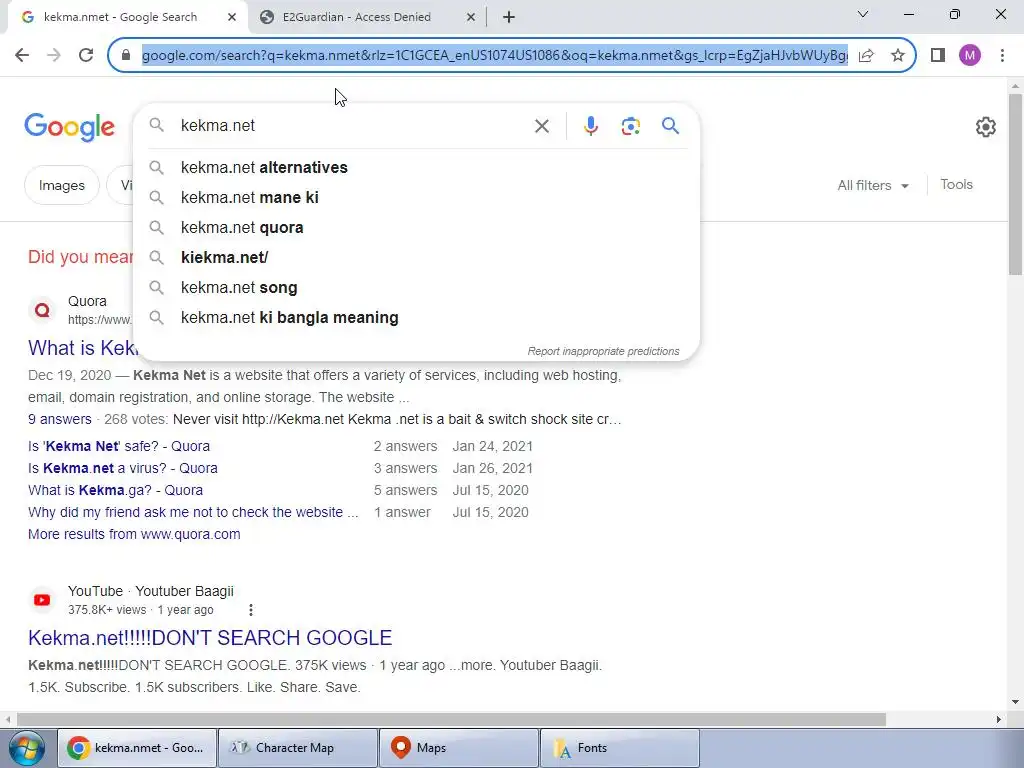The width and height of the screenshot is (1024, 768).
Task: Open link Is 'Kekma Net' safe? - Quora
Action: tap(119, 446)
